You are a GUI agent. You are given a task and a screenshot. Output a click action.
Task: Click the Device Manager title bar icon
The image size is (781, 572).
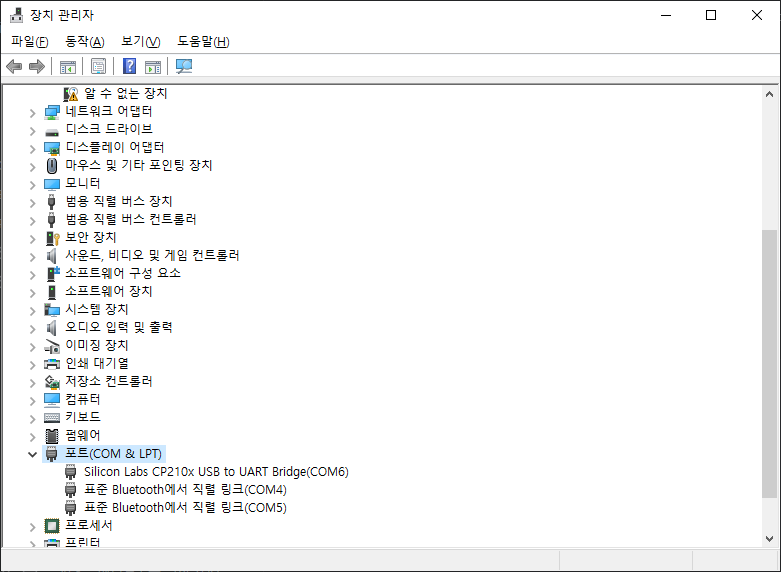(16, 15)
